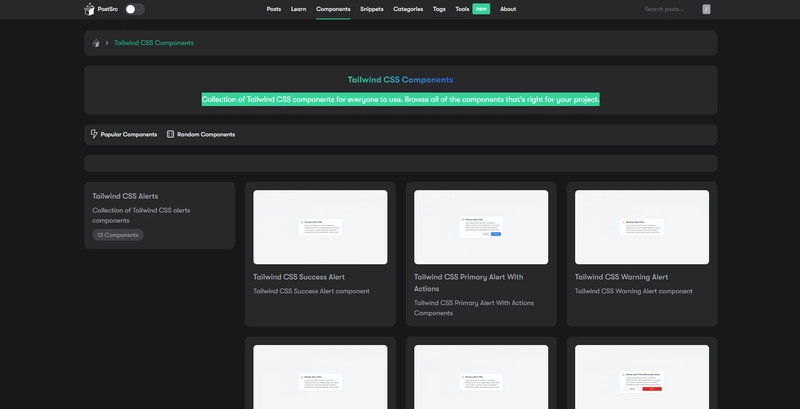This screenshot has height=409, width=800.
Task: Open Tags in navigation
Action: point(439,9)
